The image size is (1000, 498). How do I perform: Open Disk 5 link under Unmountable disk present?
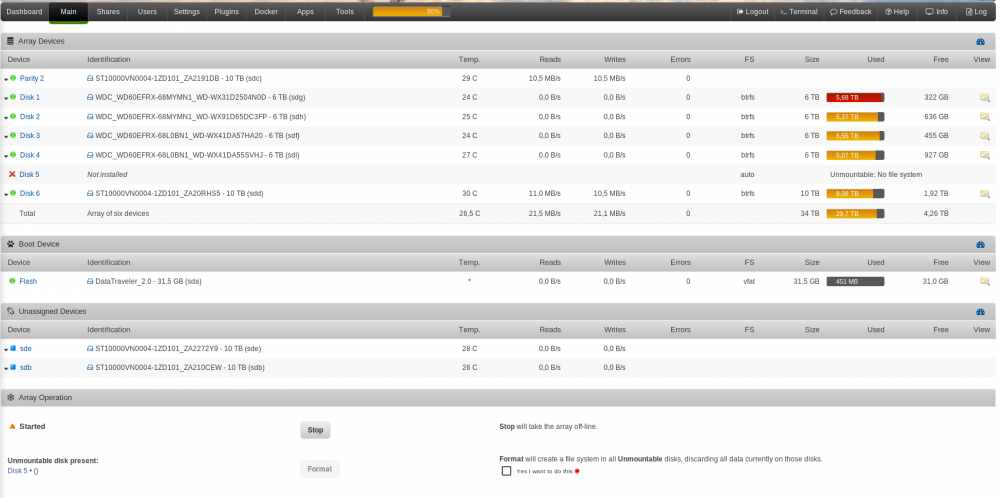tap(17, 471)
